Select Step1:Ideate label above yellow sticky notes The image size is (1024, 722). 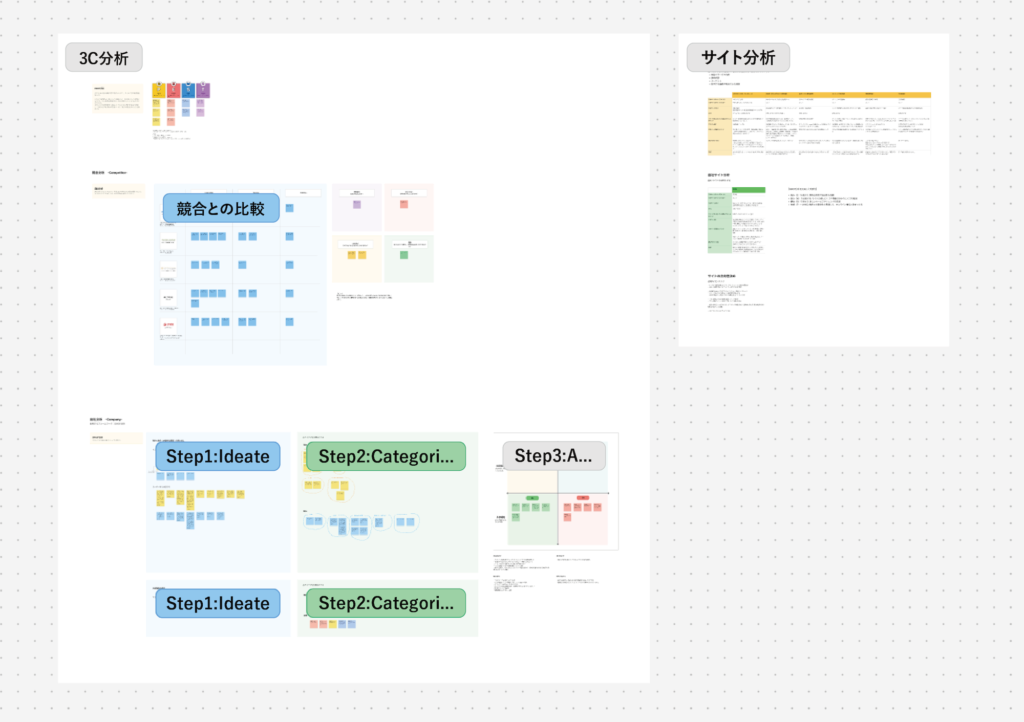point(217,456)
